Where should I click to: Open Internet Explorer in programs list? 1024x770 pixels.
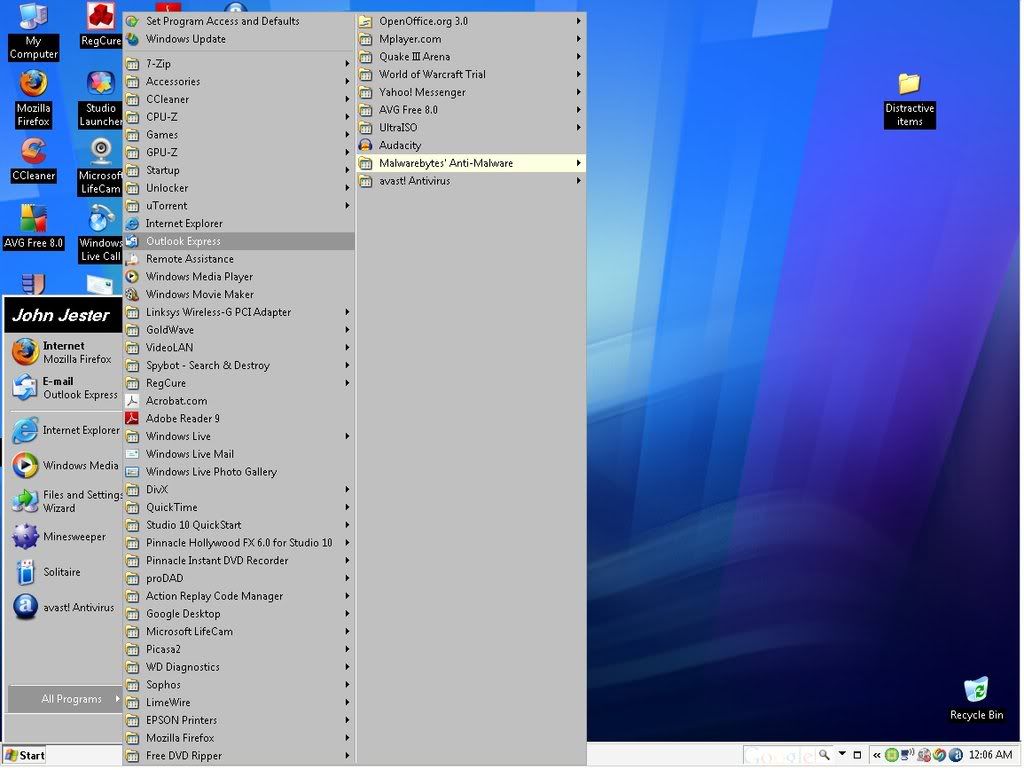pyautogui.click(x=239, y=223)
